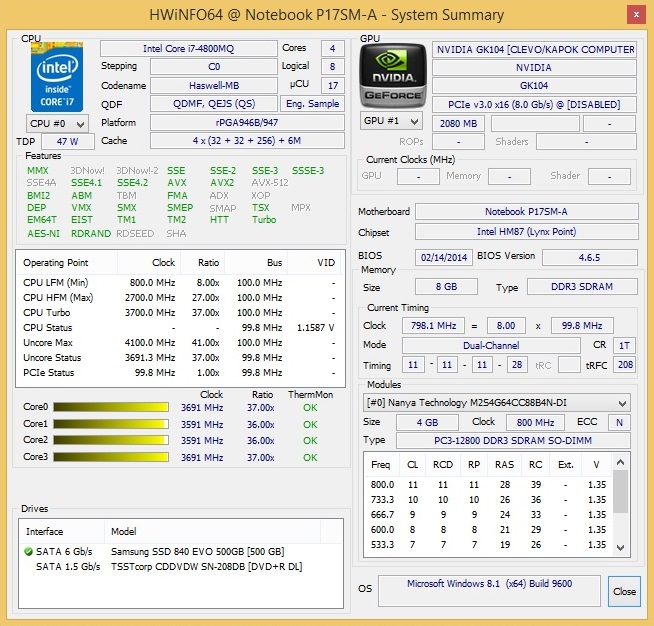Image resolution: width=654 pixels, height=626 pixels.
Task: Click the up arrow of the memory timings scrollbar
Action: coord(620,462)
